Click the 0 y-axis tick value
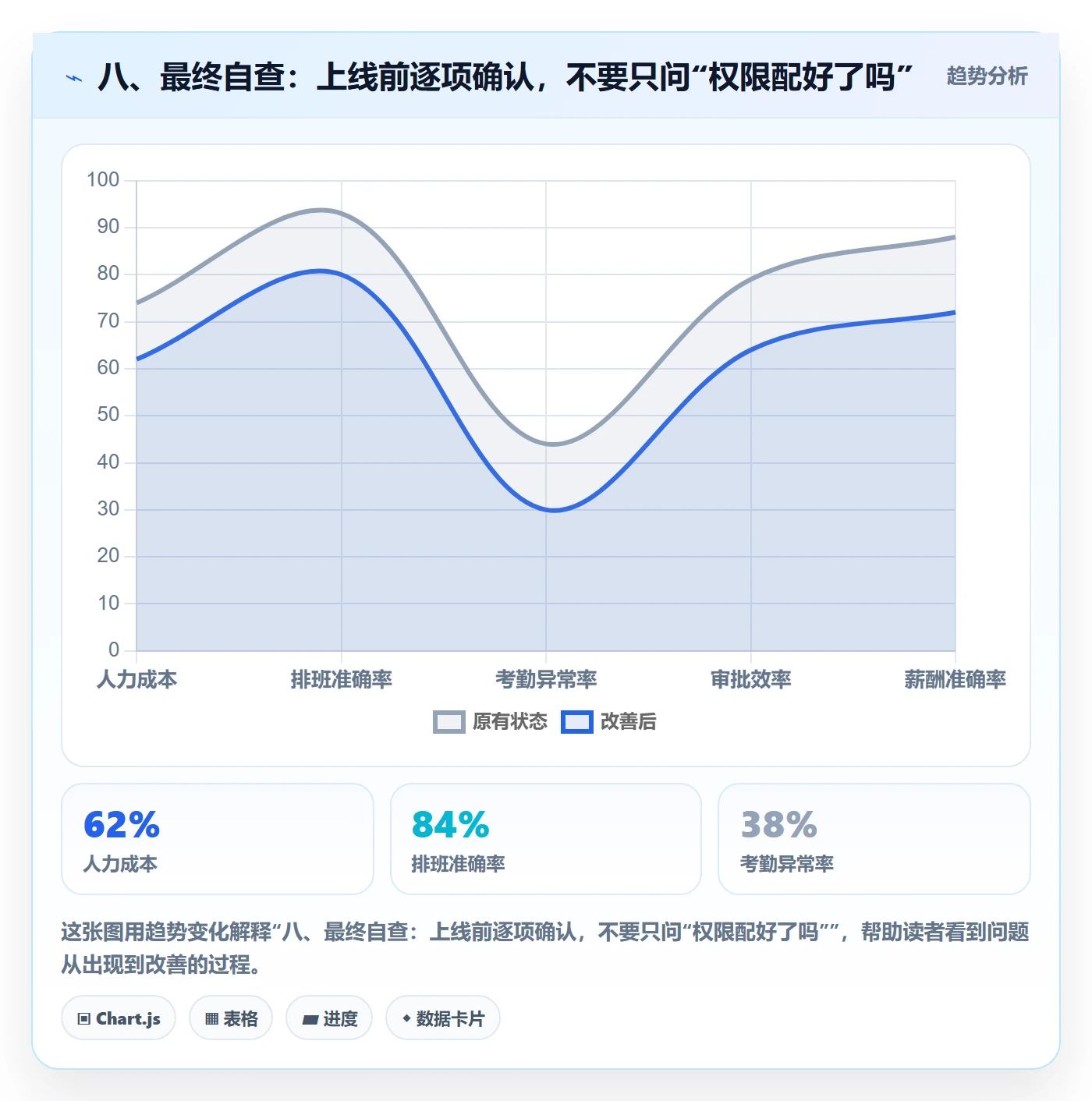The image size is (1092, 1101). 114,650
